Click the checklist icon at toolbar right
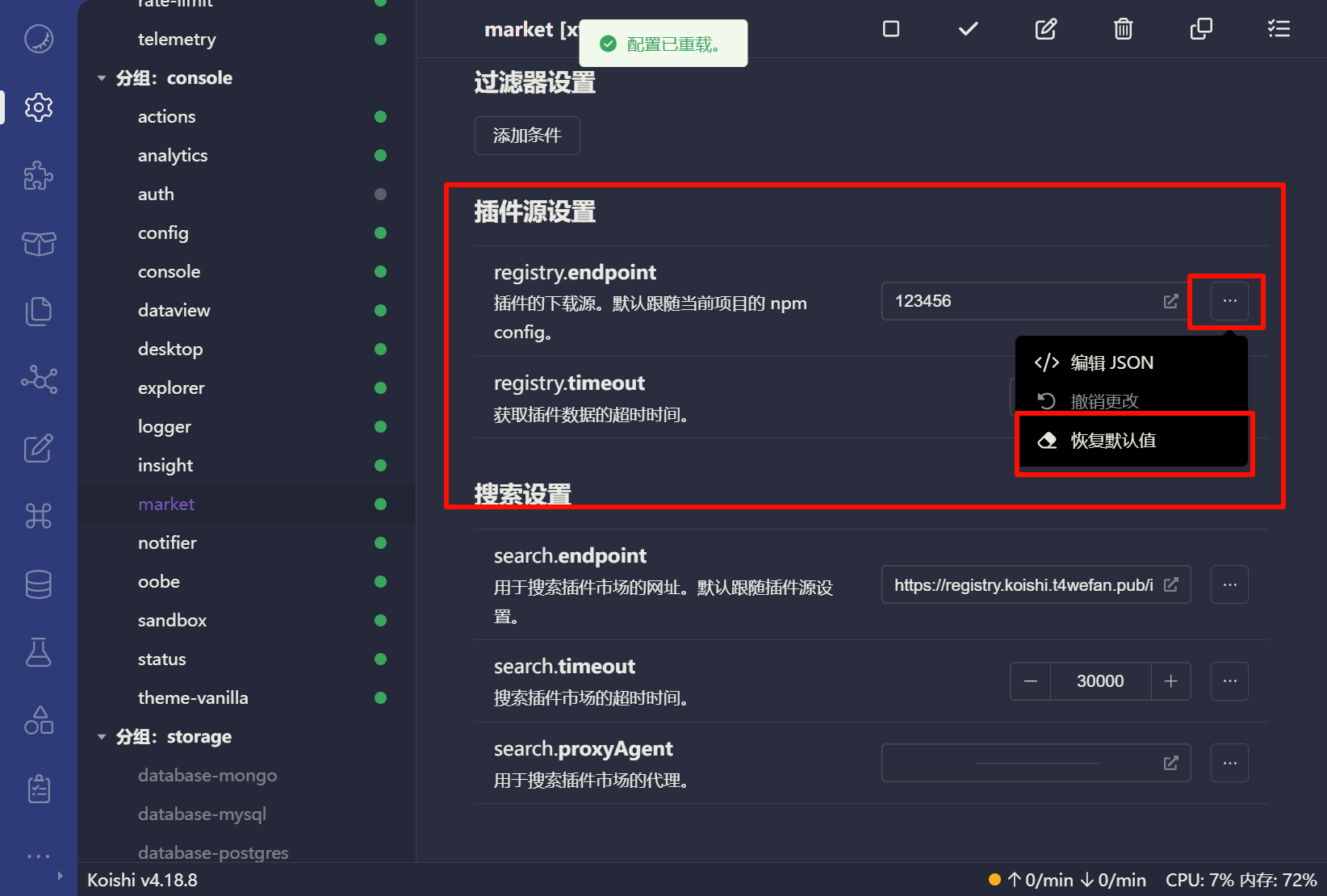 1279,30
